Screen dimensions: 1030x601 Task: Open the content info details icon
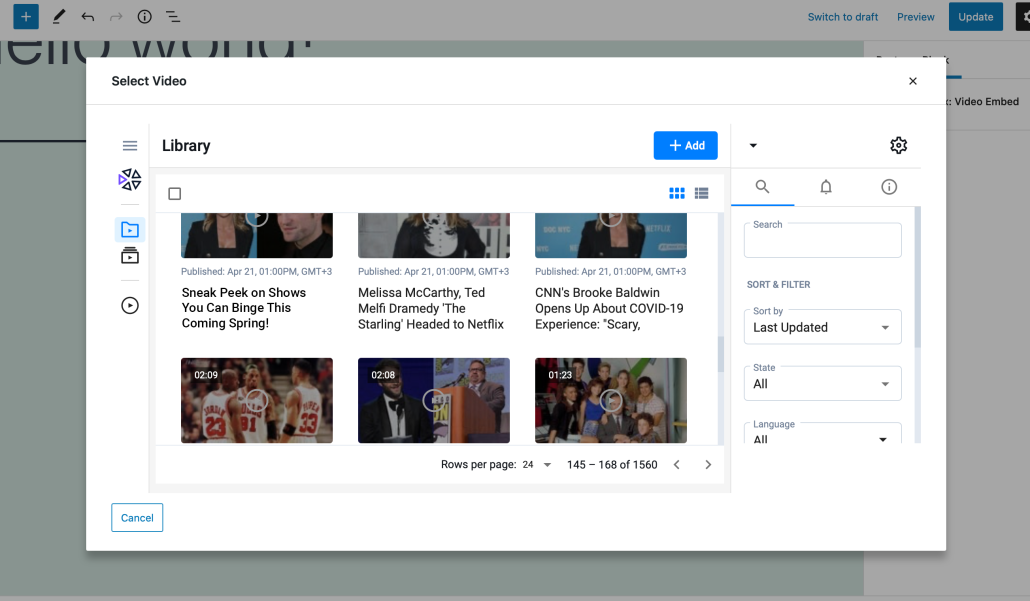pos(145,17)
